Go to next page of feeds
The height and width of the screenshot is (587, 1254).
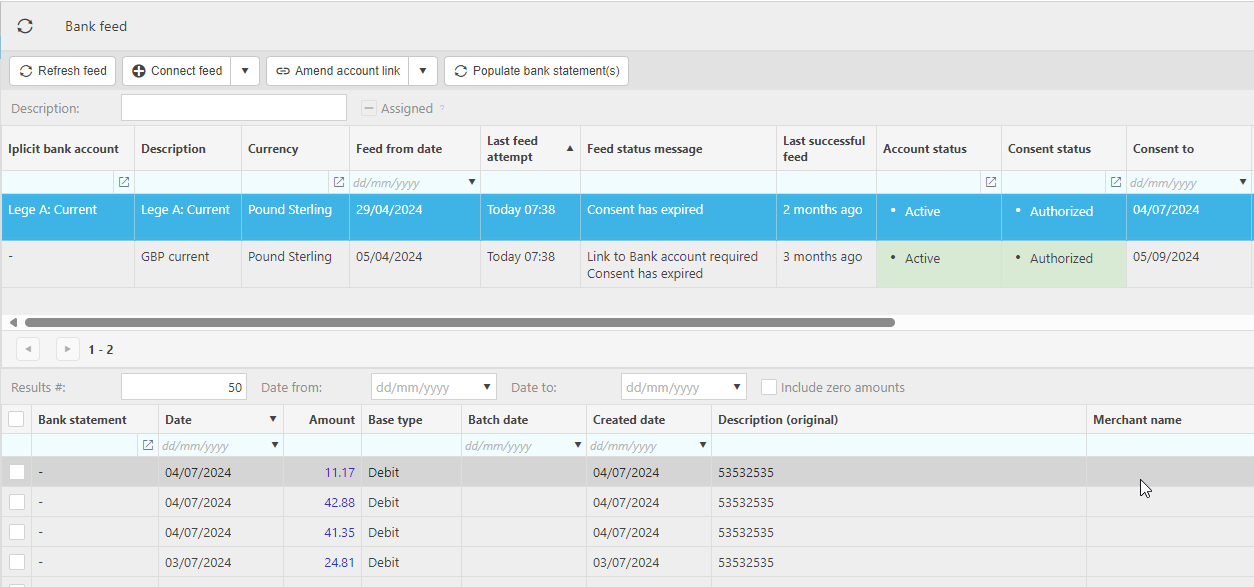coord(68,349)
